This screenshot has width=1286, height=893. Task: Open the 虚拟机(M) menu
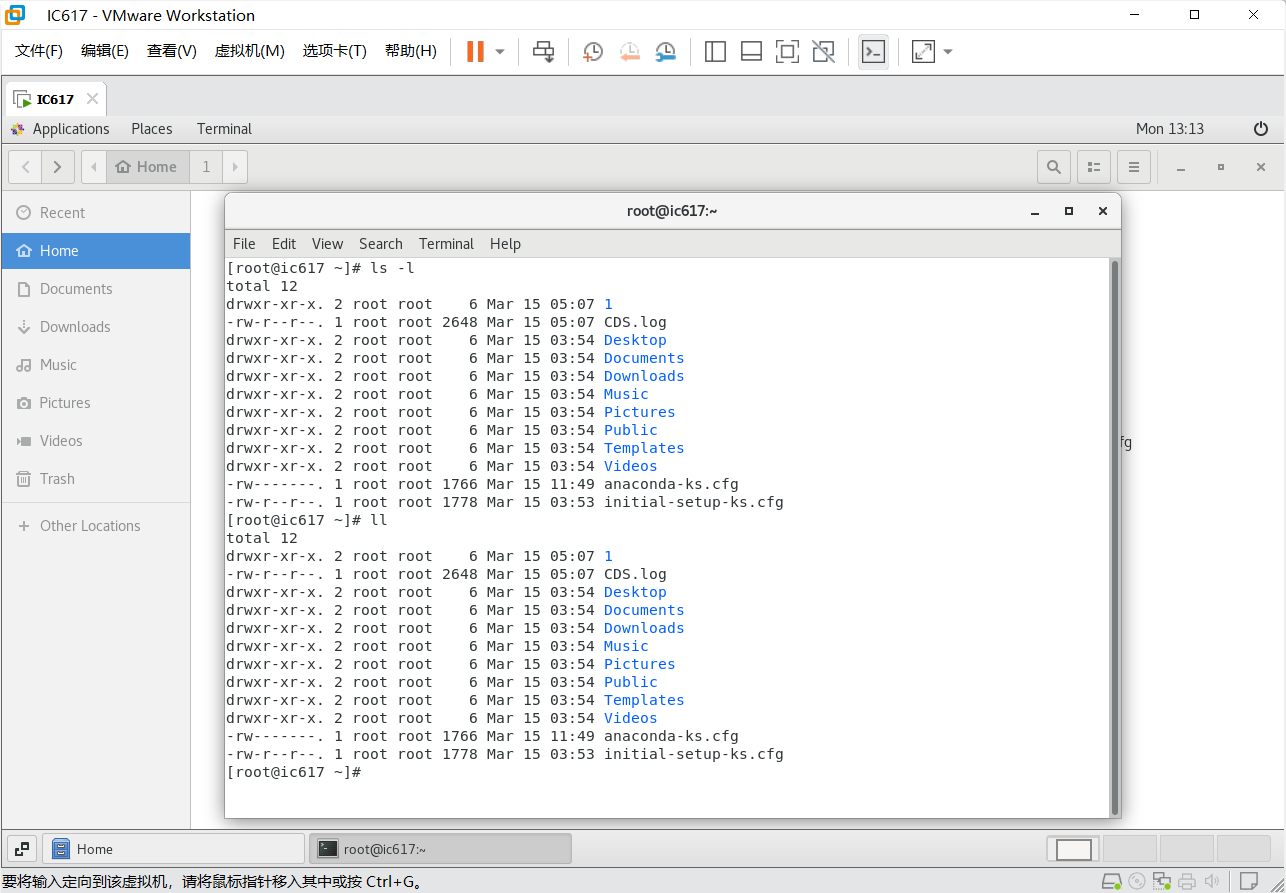coord(250,51)
